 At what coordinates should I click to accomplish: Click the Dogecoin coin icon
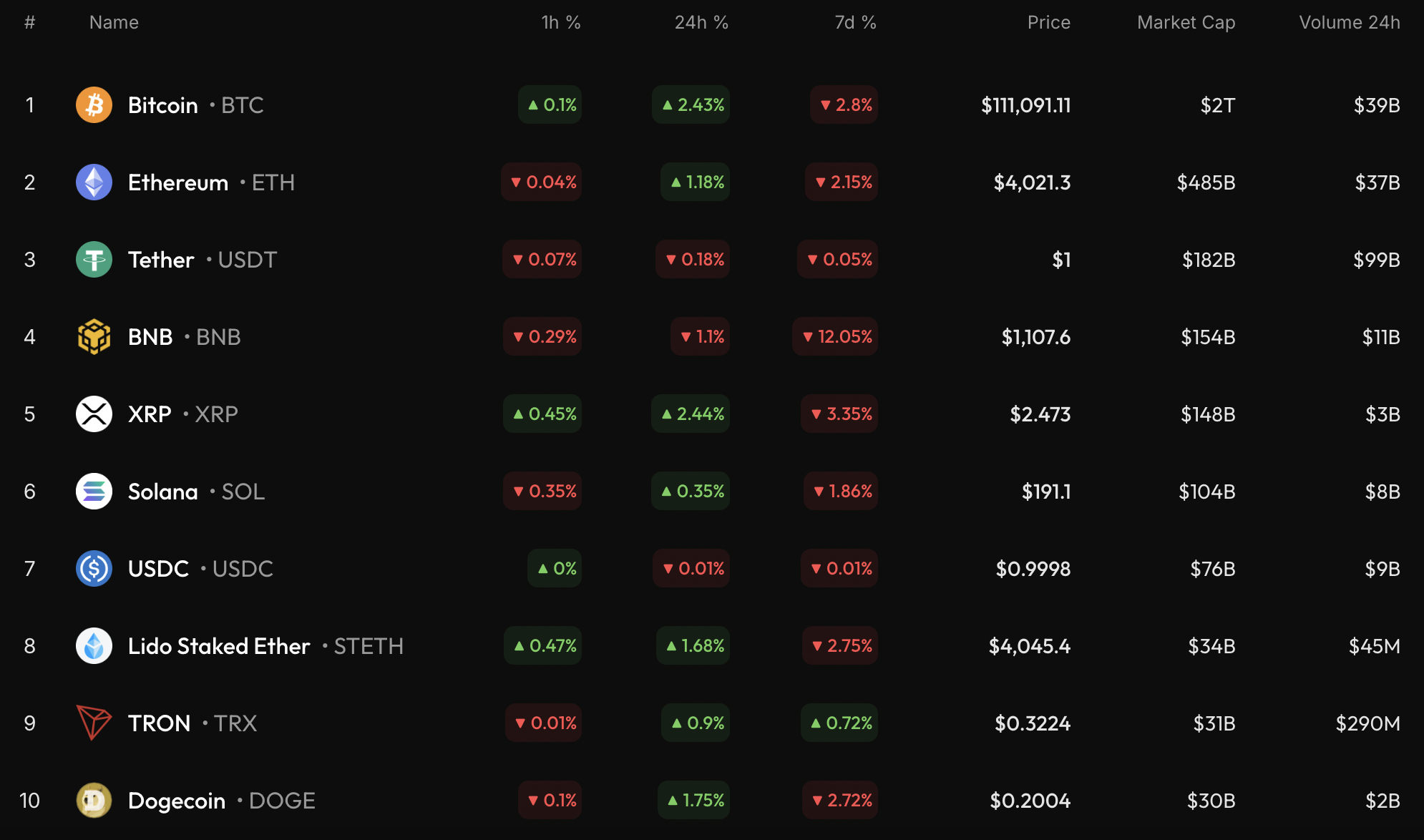click(94, 800)
